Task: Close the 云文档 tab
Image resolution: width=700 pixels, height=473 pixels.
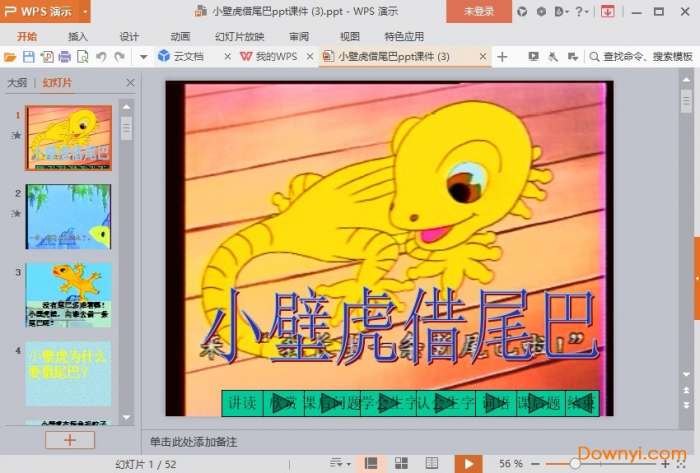Action: coord(227,57)
